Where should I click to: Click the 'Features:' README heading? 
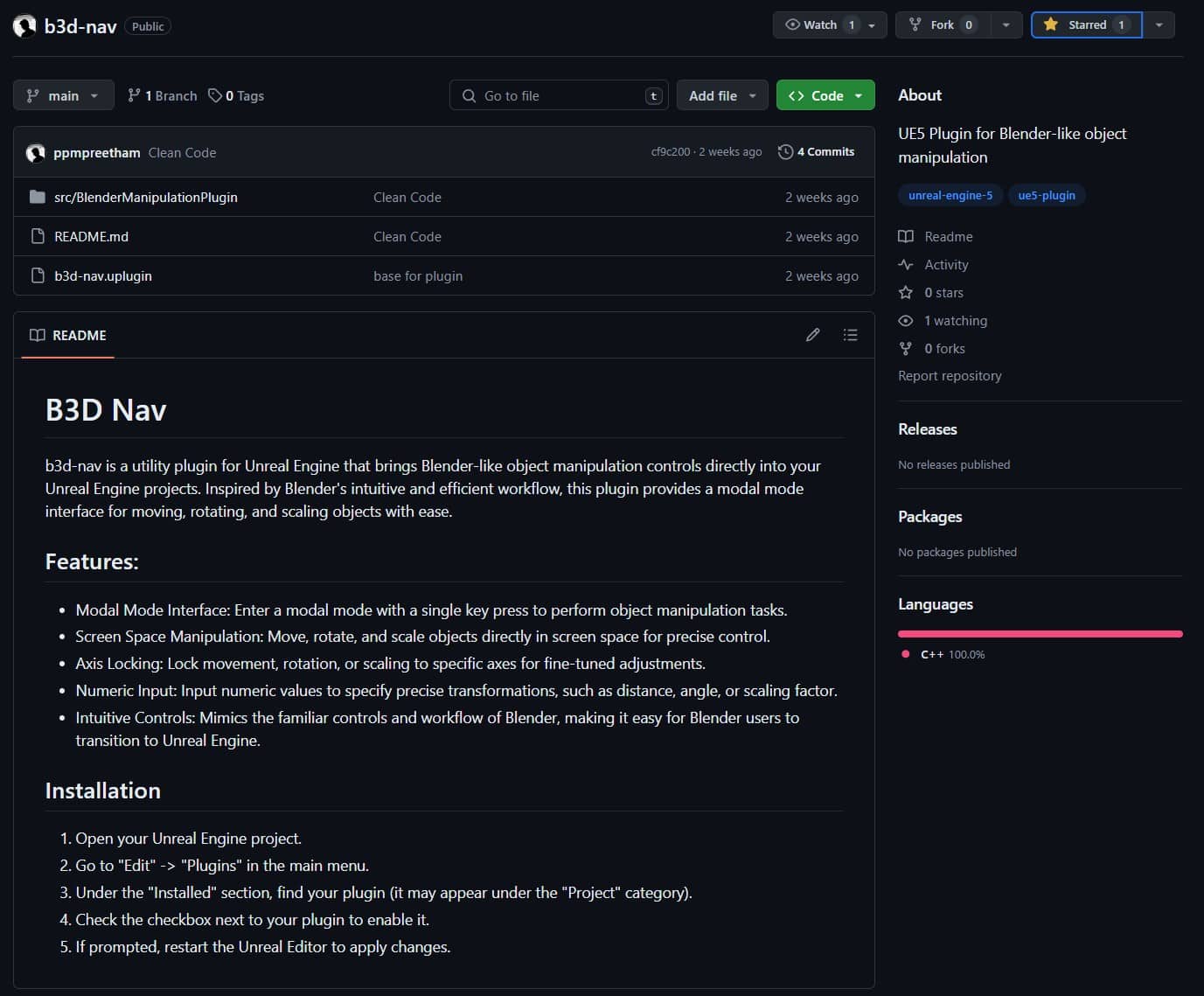(92, 561)
